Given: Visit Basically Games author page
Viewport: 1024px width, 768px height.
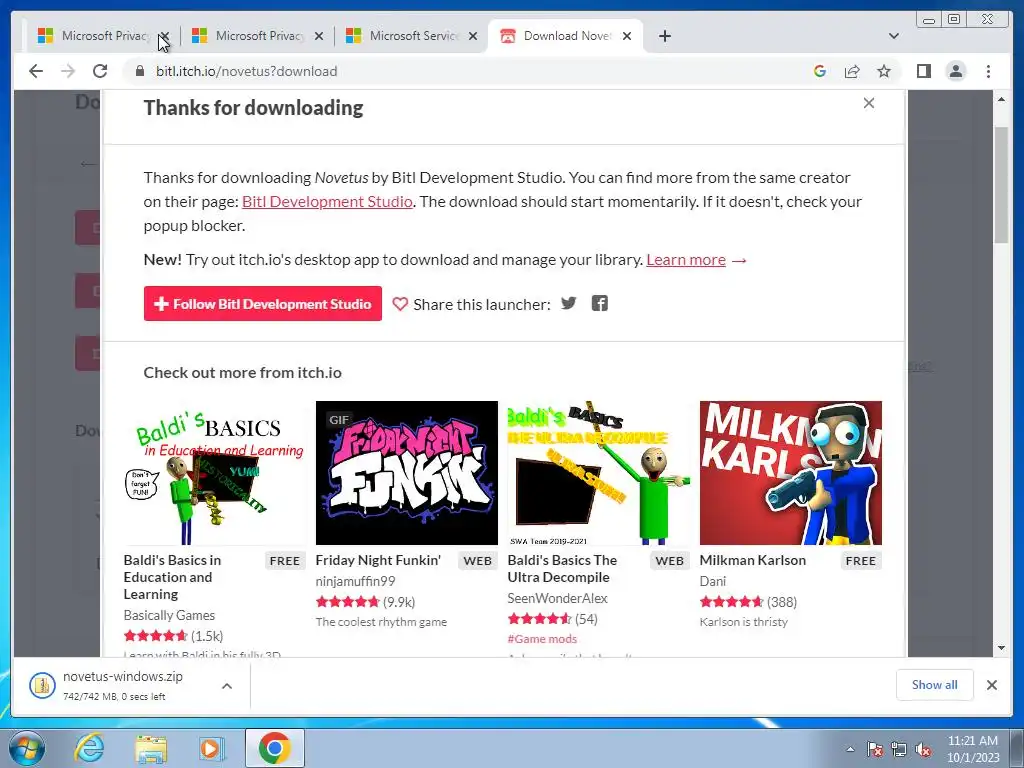Looking at the screenshot, I should pos(169,615).
